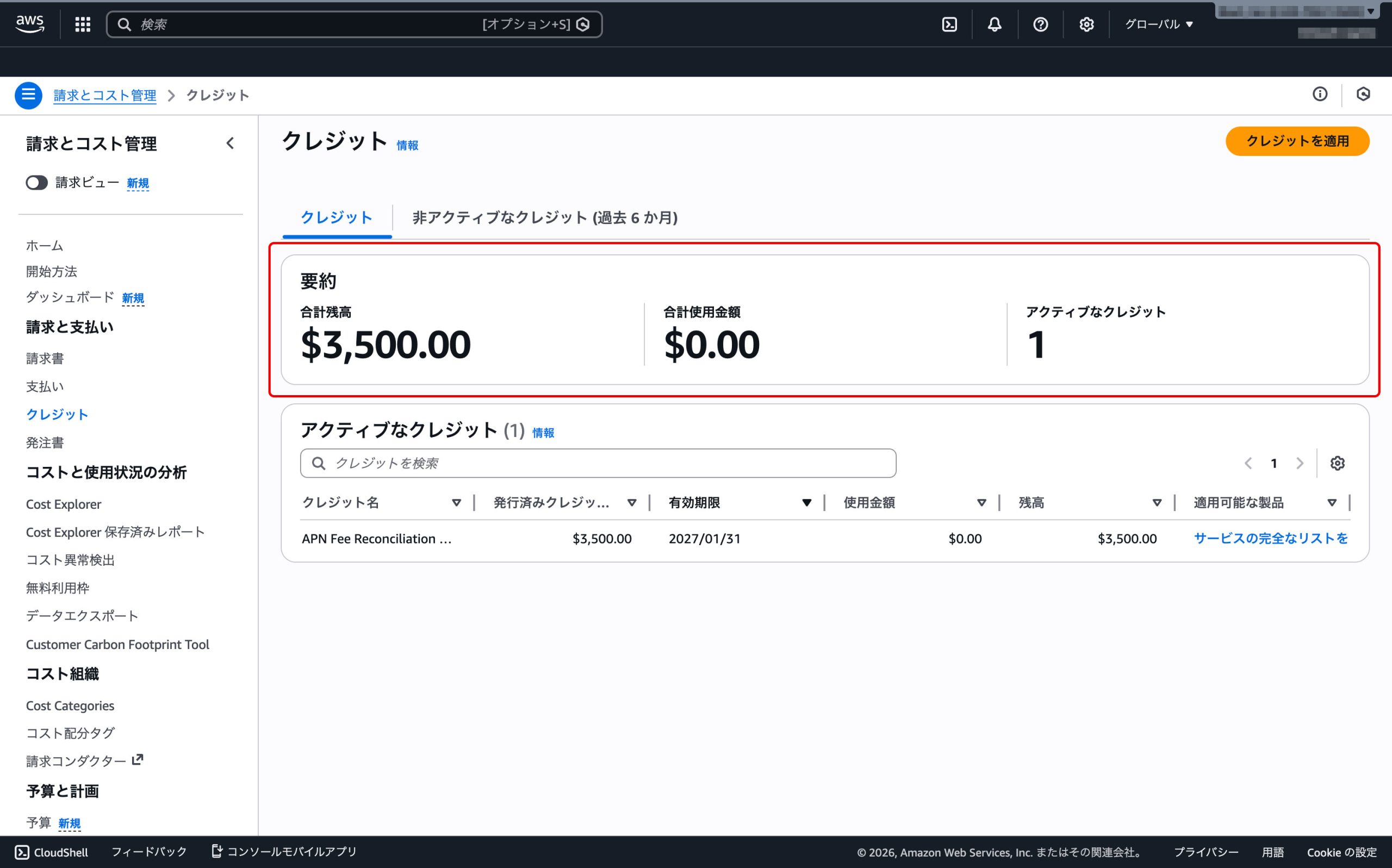Image resolution: width=1392 pixels, height=868 pixels.
Task: Open the info panel circle icon
Action: 1320,94
